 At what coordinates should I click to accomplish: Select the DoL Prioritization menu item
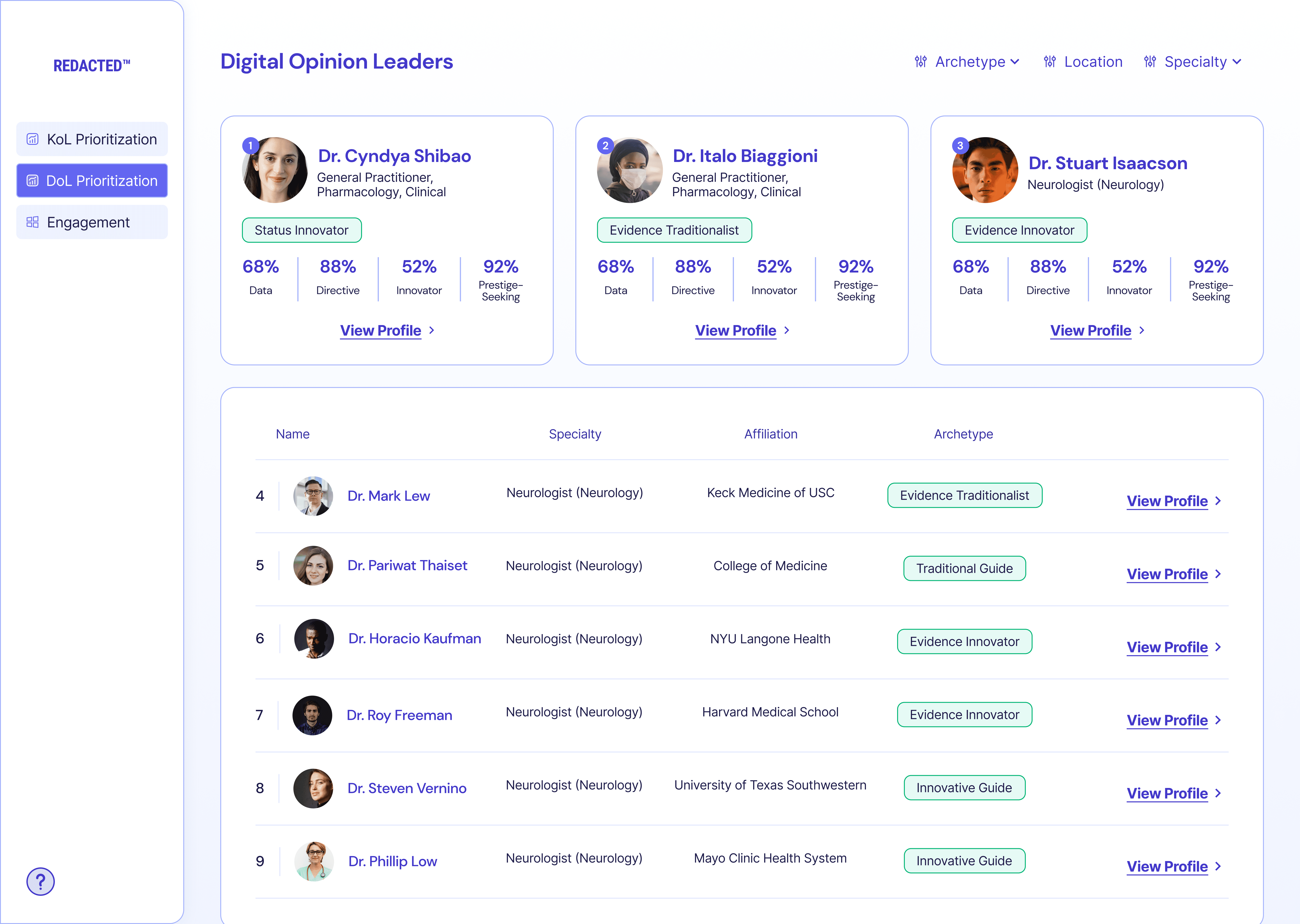click(x=92, y=181)
